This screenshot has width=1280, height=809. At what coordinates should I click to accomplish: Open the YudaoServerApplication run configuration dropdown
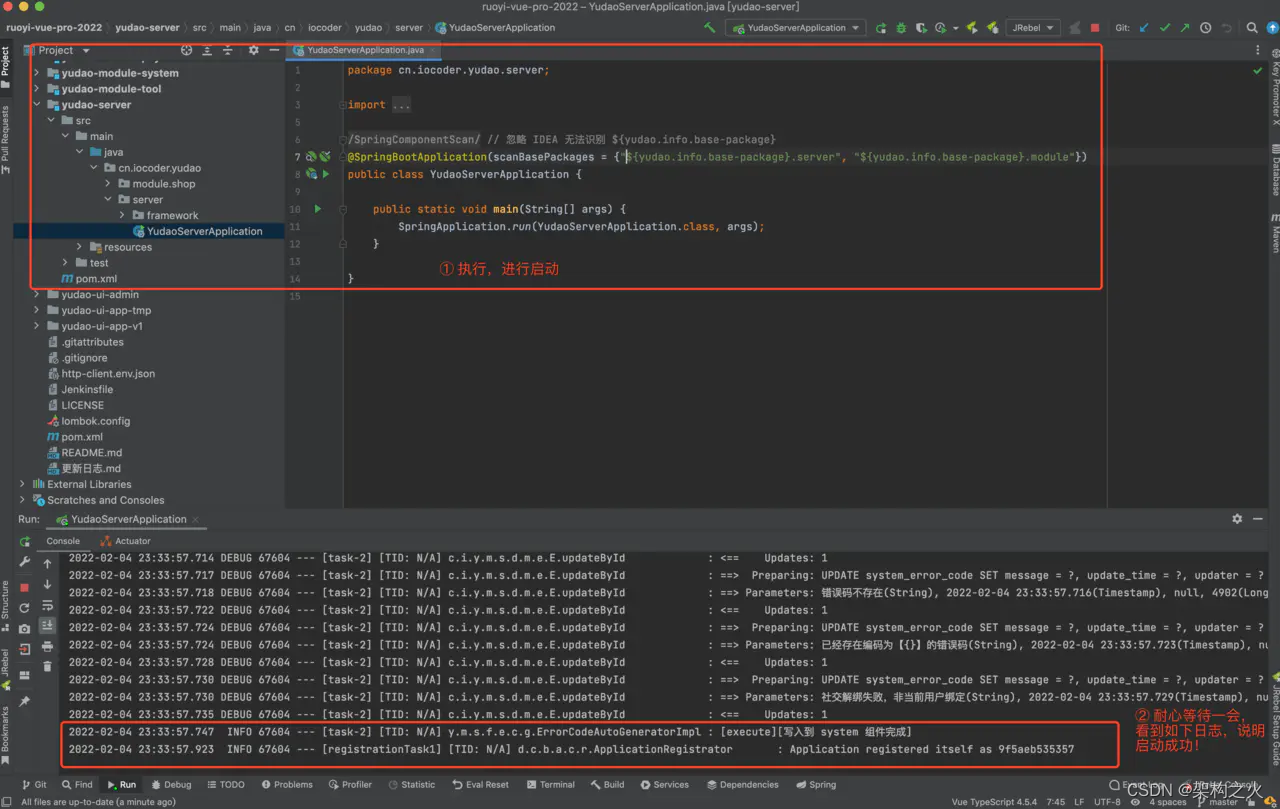(x=796, y=28)
